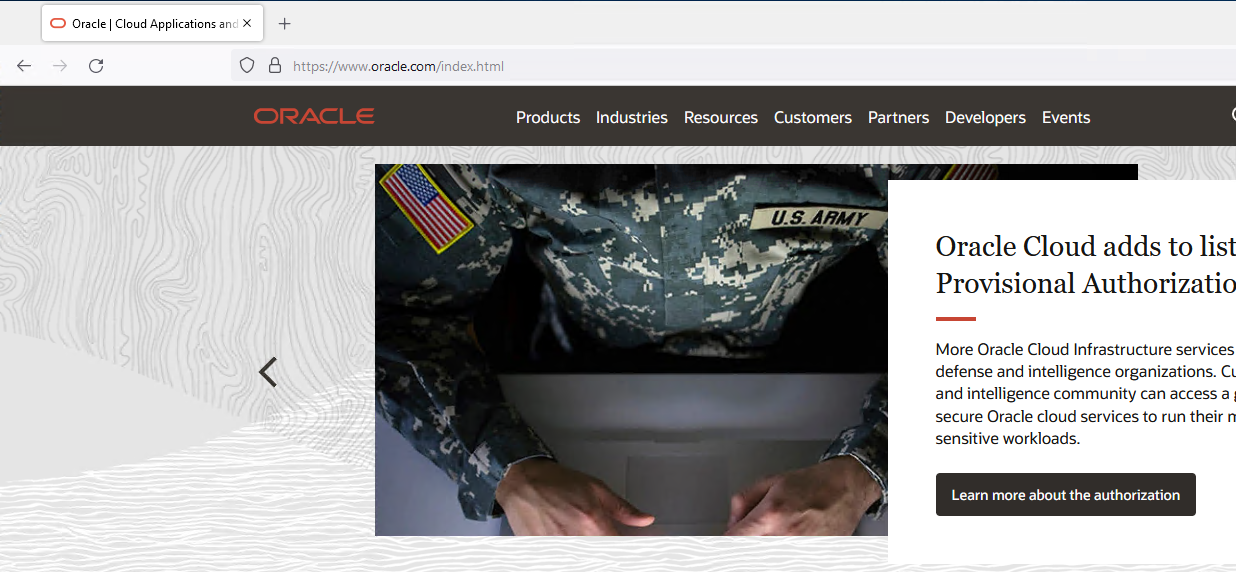Open the Products menu
Screen dimensions: 1236x572
pos(548,117)
